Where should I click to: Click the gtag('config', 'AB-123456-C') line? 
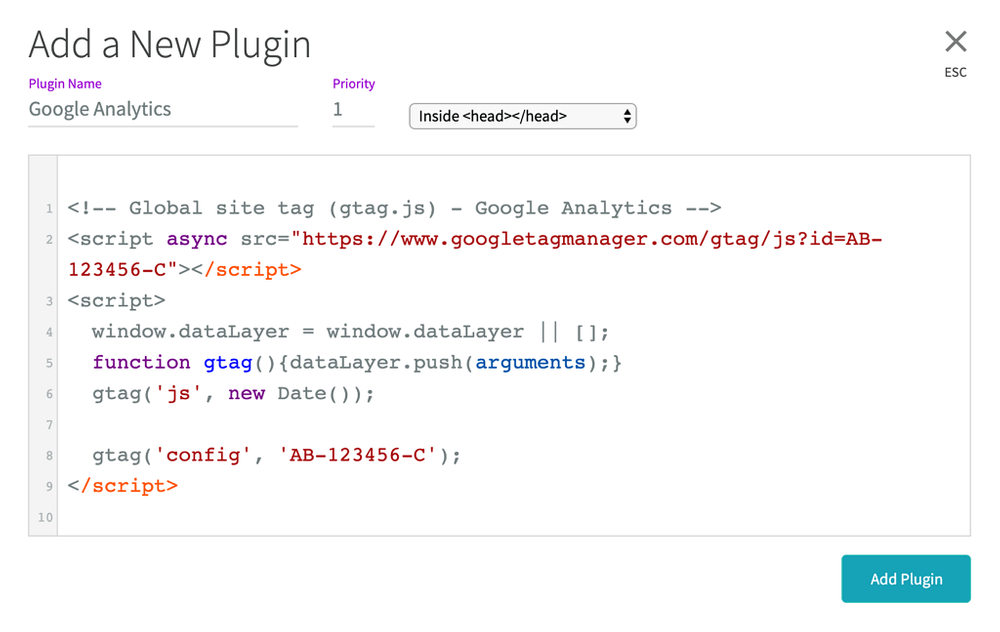click(x=276, y=455)
